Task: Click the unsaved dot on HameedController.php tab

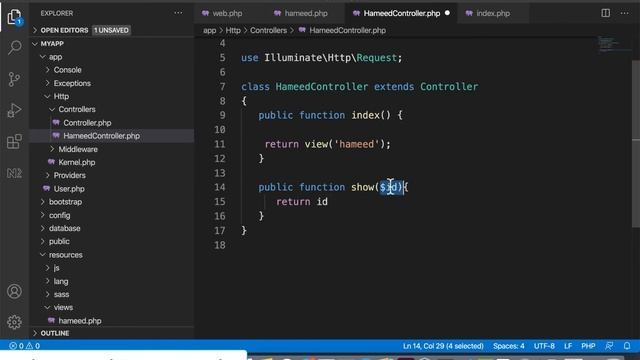Action: 447,13
